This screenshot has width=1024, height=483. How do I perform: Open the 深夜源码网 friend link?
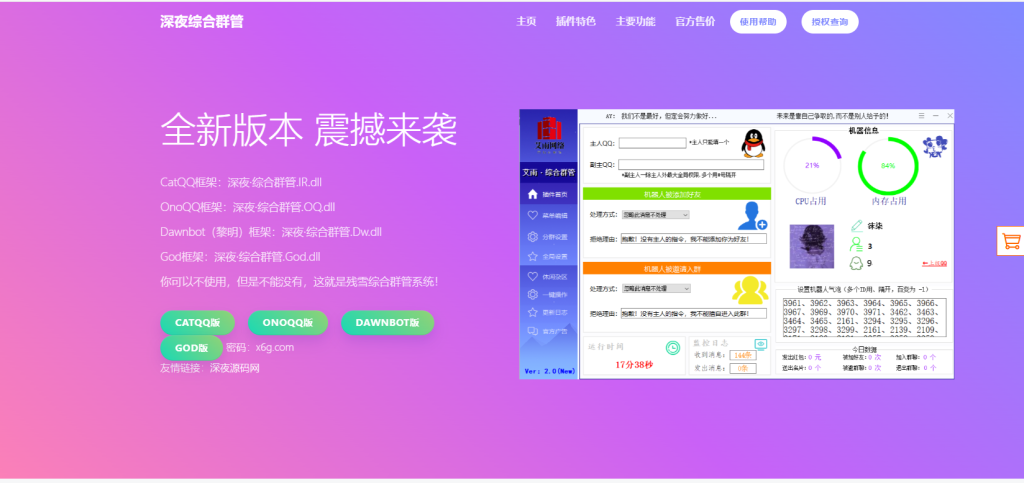pyautogui.click(x=234, y=368)
